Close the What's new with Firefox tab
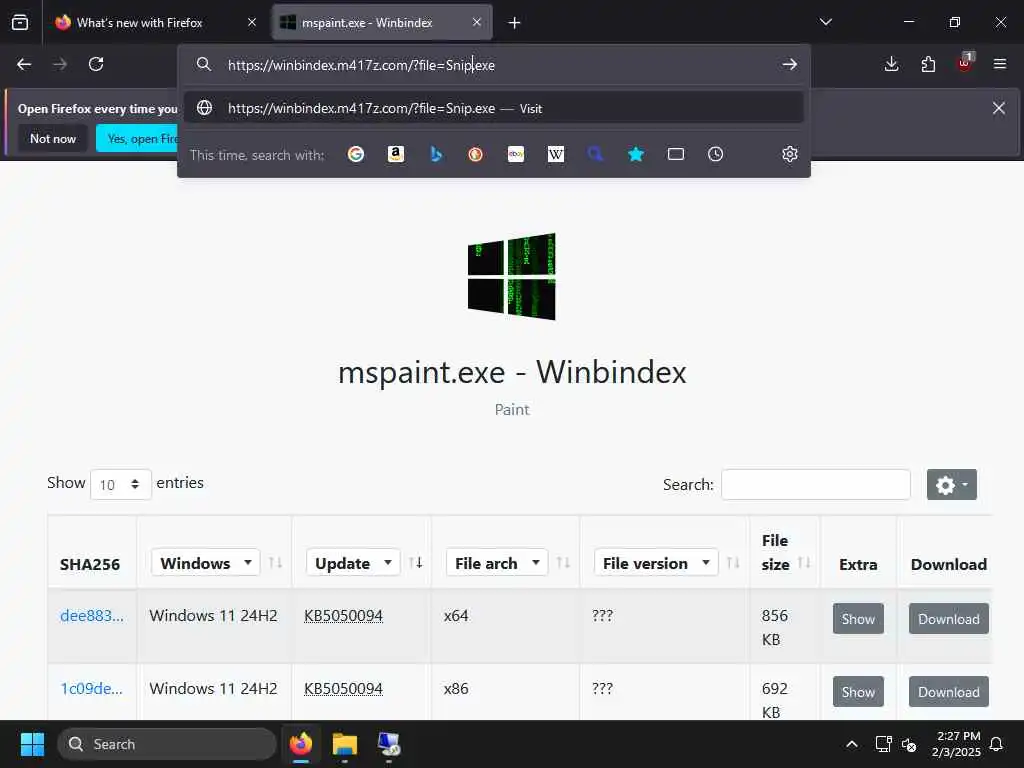The height and width of the screenshot is (768, 1024). click(x=252, y=22)
